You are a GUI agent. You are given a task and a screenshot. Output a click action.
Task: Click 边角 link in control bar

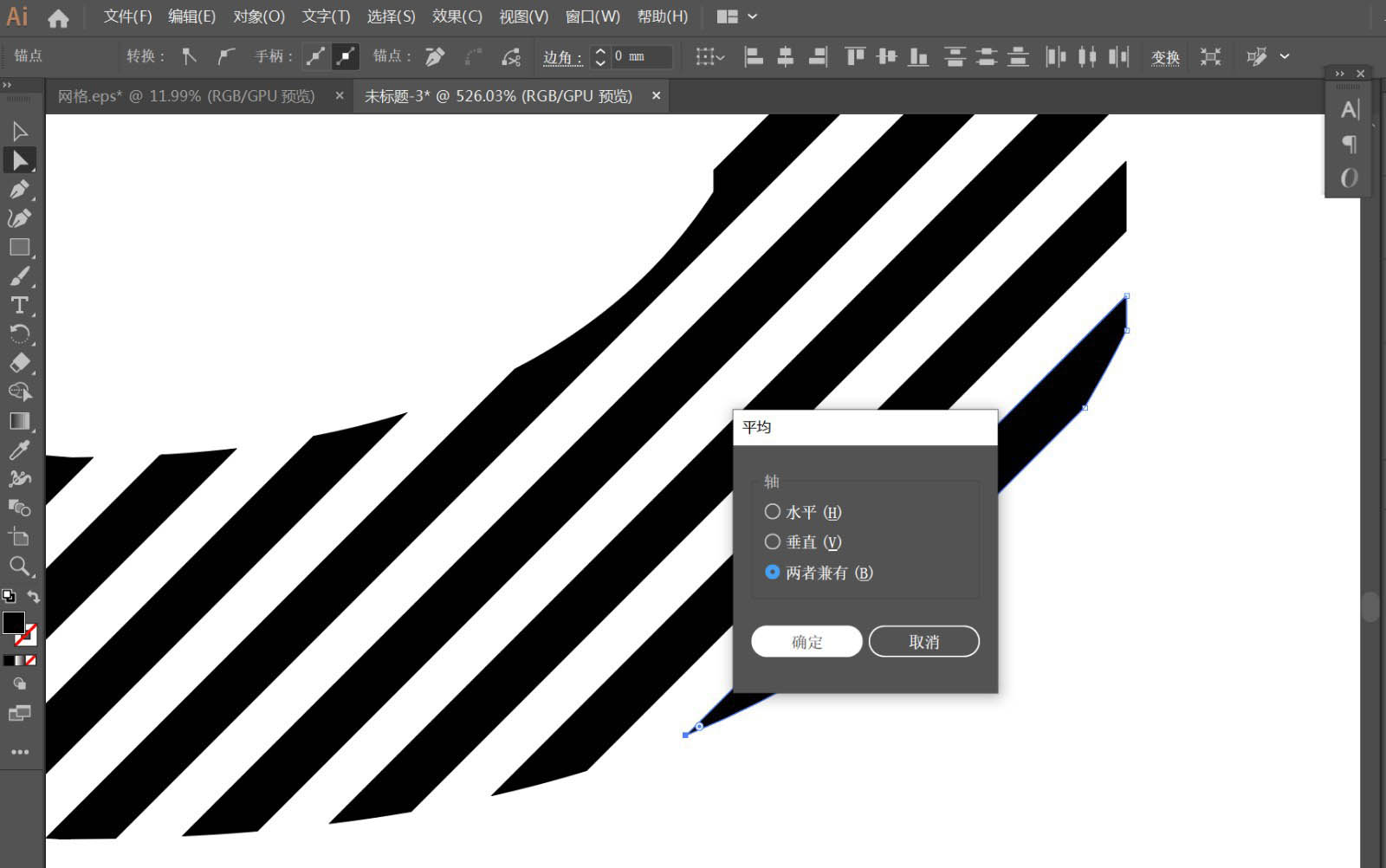click(563, 57)
